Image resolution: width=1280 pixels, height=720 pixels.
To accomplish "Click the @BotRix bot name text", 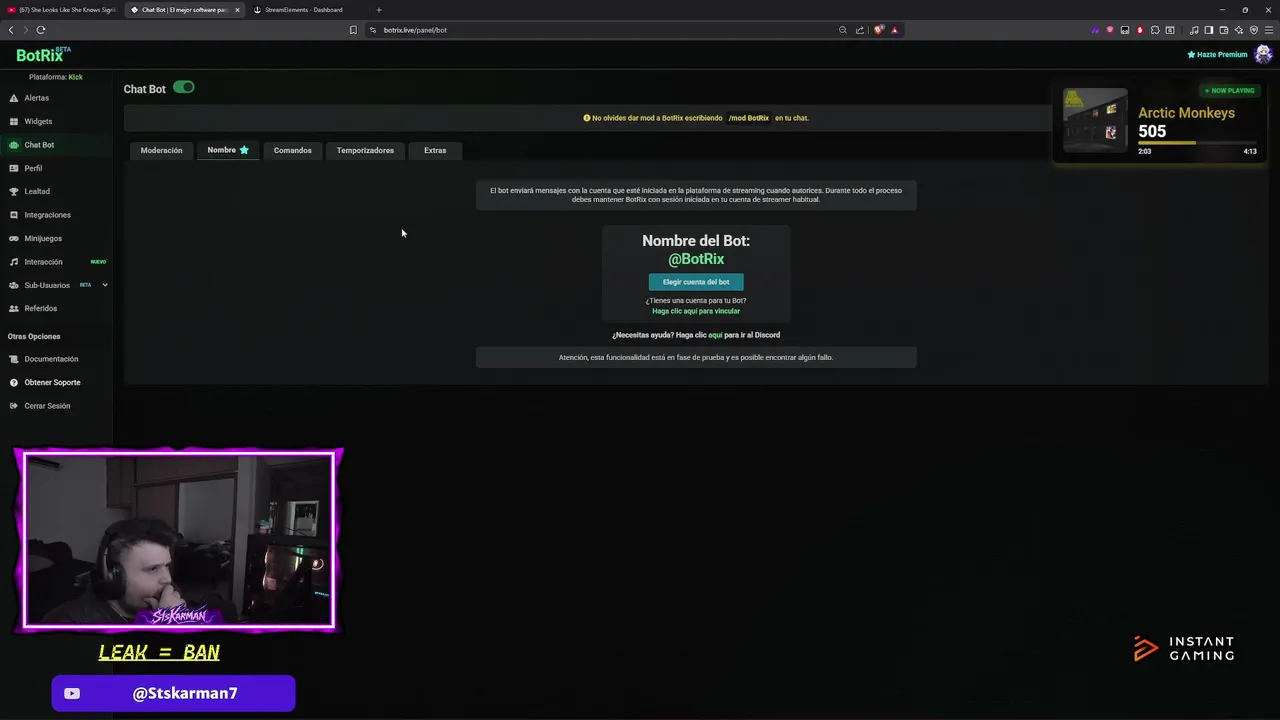I will [x=696, y=259].
